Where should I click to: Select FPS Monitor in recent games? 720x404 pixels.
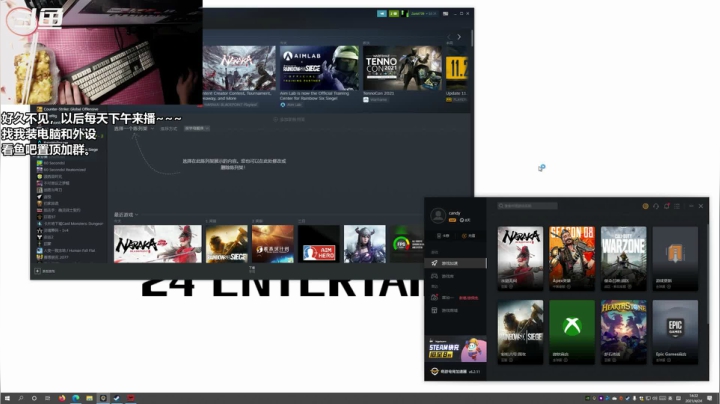[408, 244]
